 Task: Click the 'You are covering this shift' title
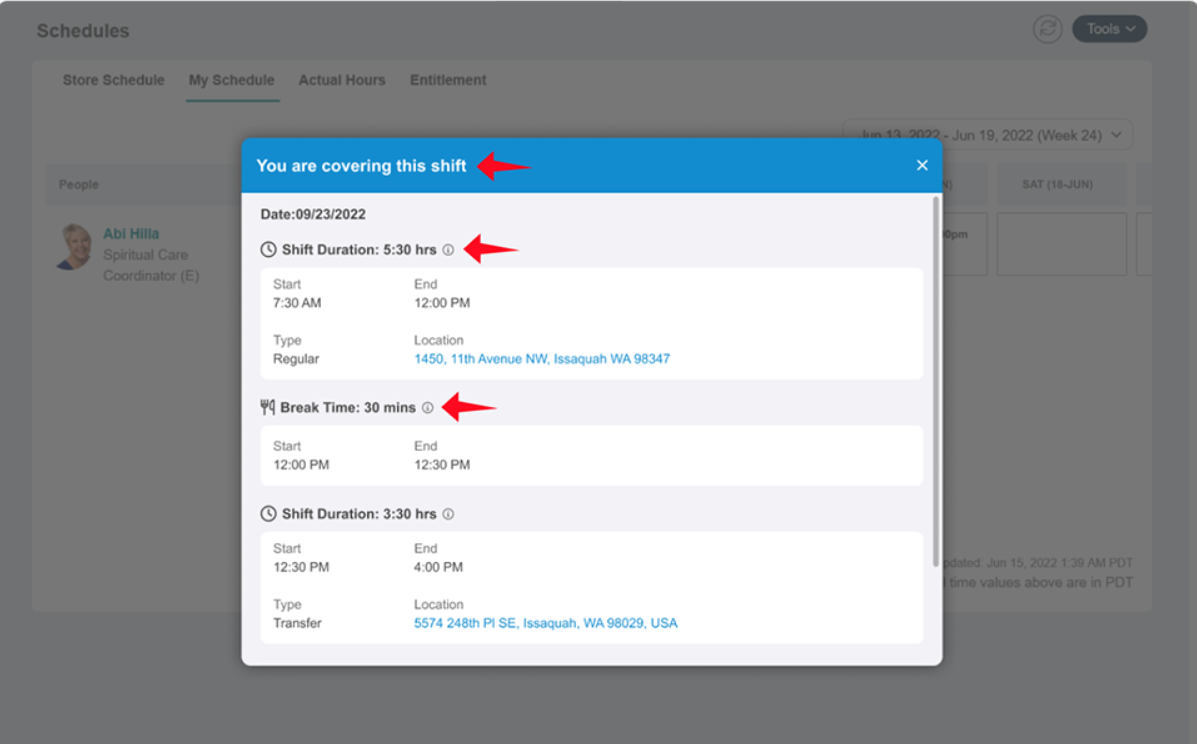coord(361,166)
